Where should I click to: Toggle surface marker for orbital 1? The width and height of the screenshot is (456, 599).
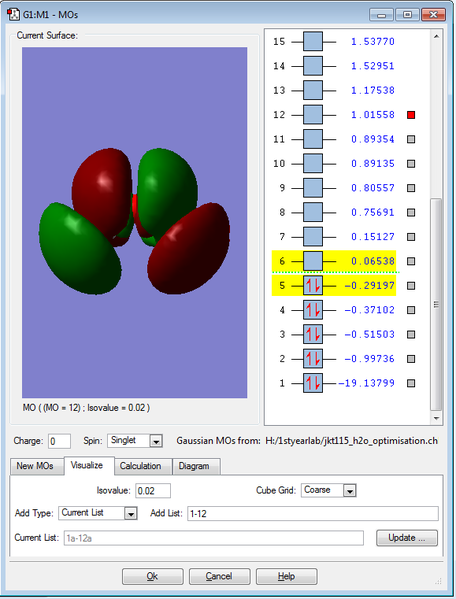(411, 383)
